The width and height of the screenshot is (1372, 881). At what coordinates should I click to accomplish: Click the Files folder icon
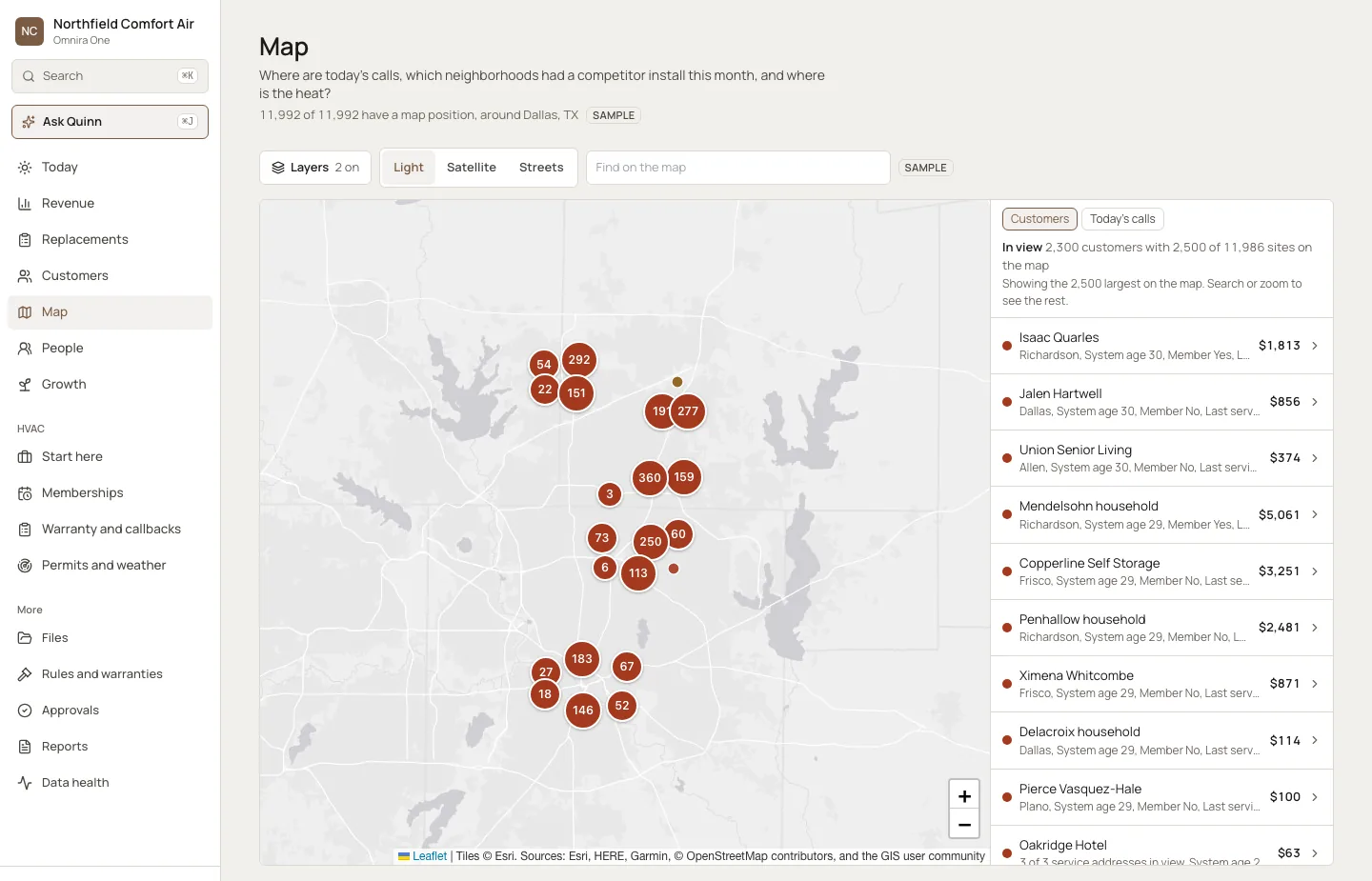25,638
